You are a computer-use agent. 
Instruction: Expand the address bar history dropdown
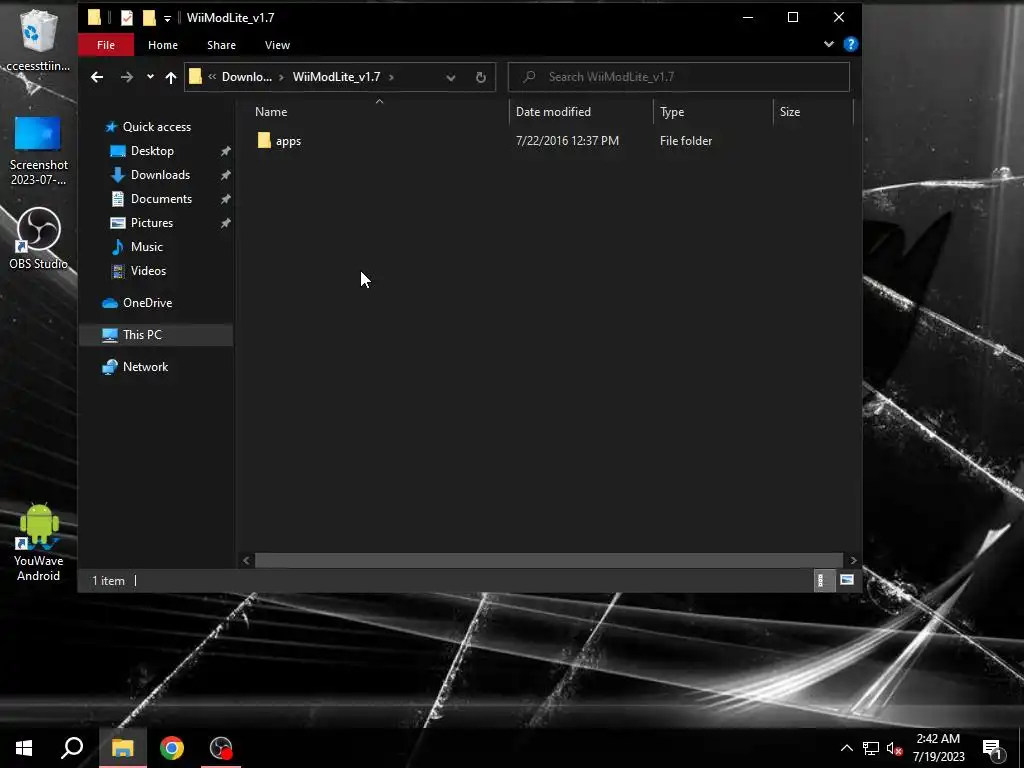point(451,77)
